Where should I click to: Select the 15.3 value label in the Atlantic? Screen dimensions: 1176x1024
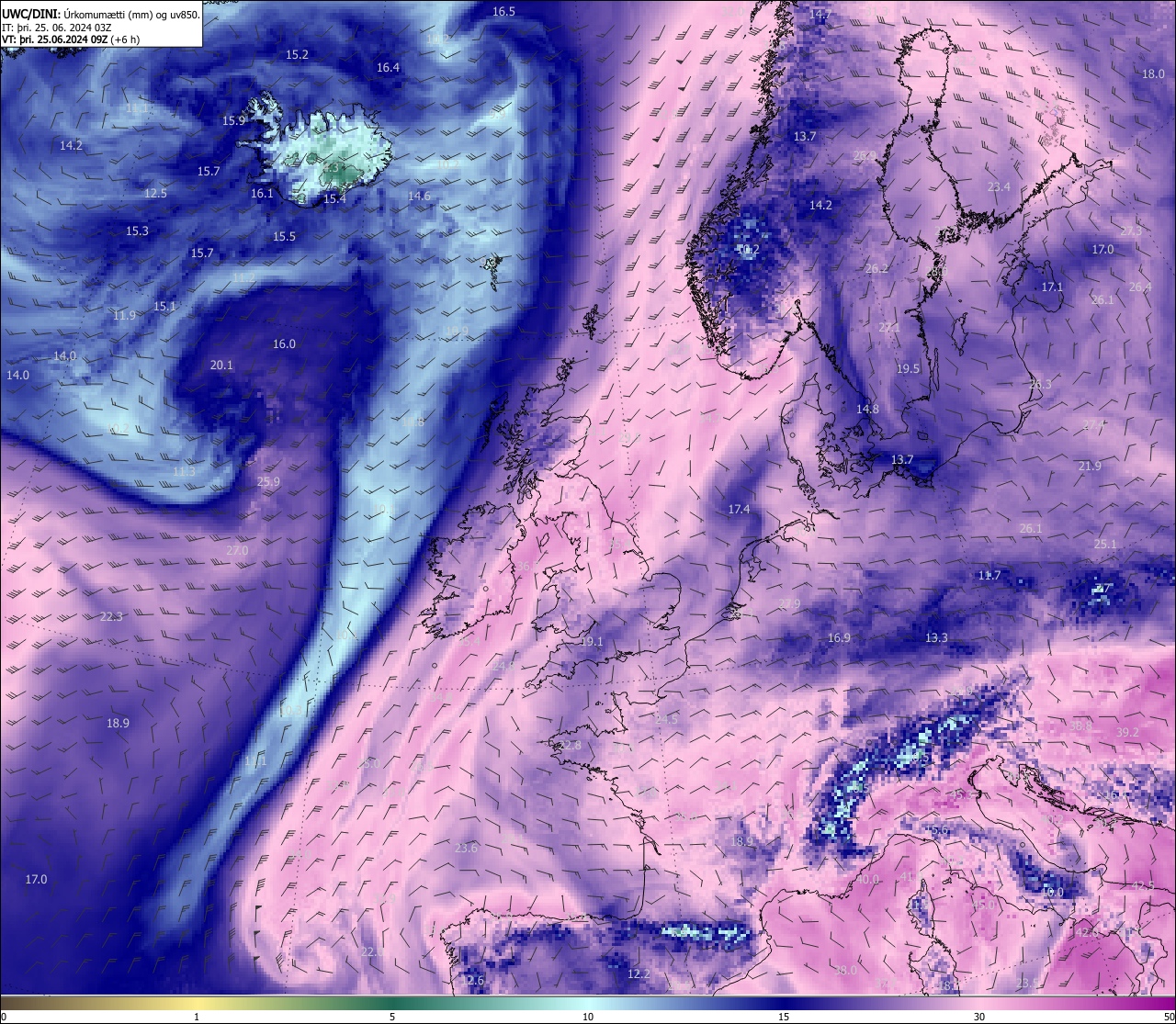tap(137, 231)
